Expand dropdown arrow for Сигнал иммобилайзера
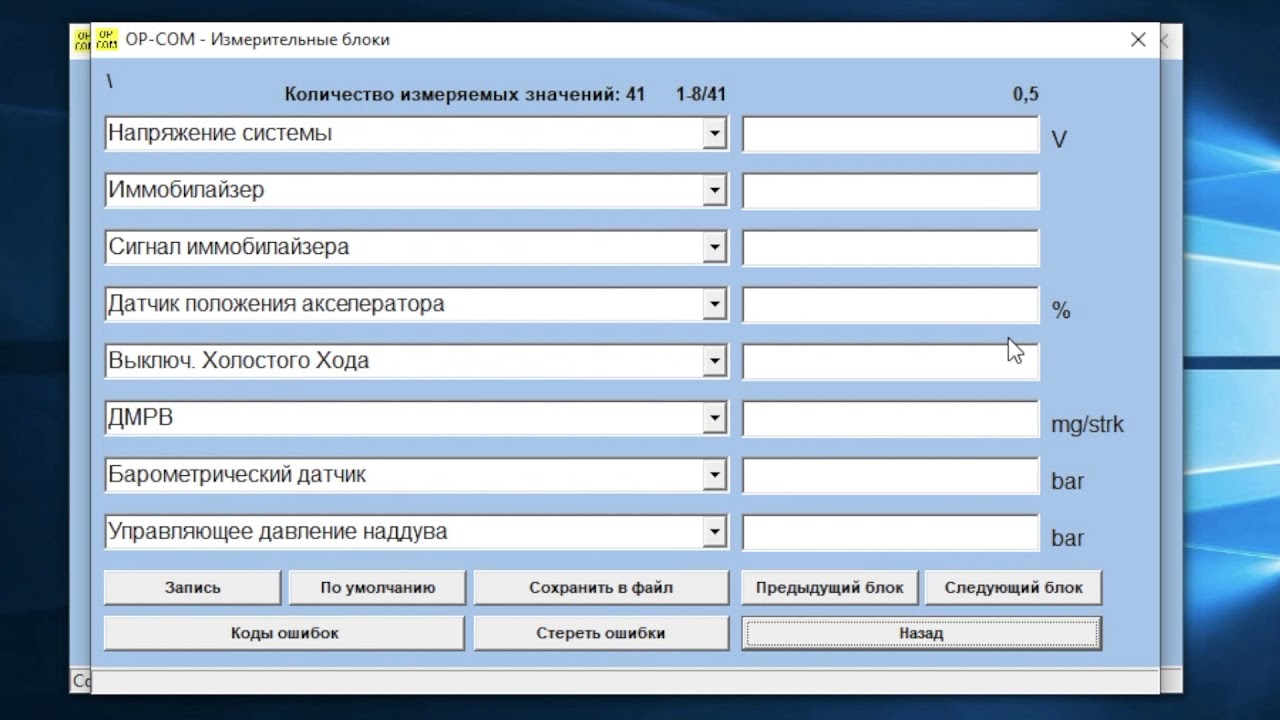1280x720 pixels. (714, 247)
